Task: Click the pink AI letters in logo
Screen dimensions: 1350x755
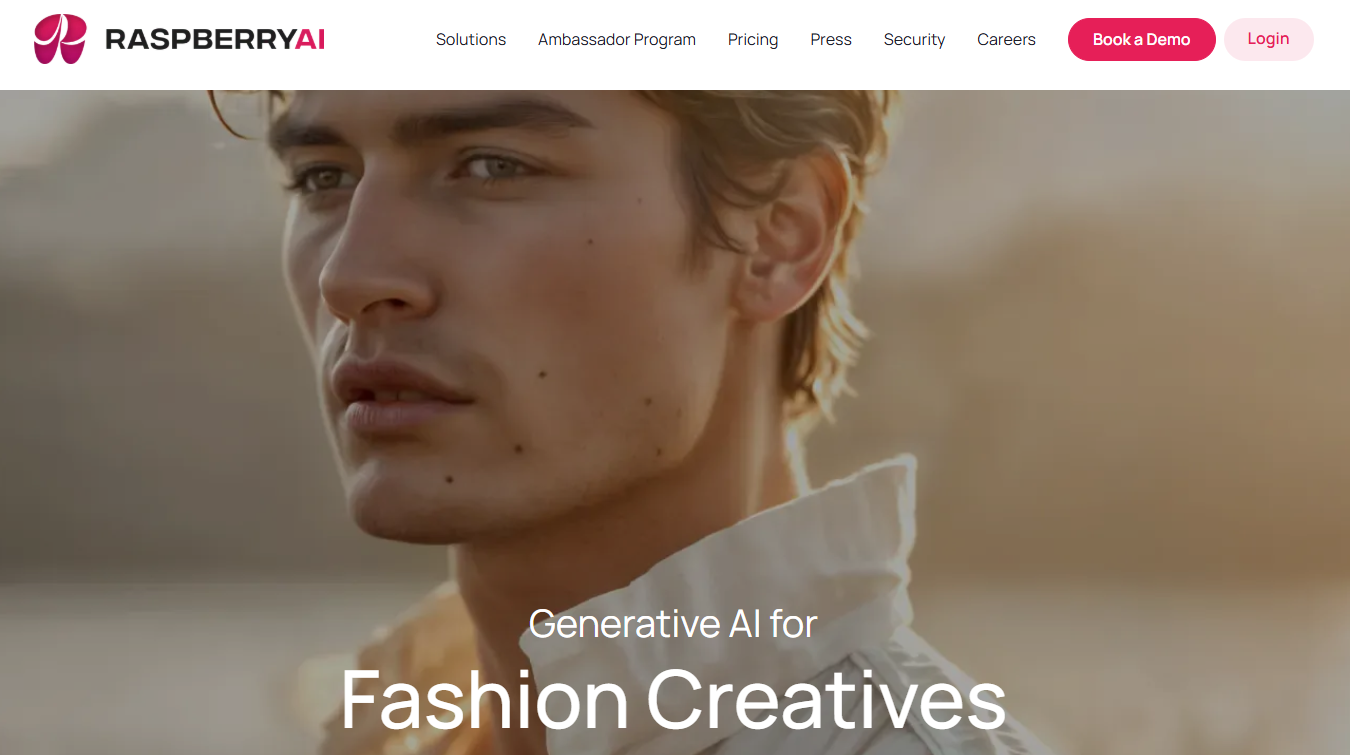Action: pos(311,40)
